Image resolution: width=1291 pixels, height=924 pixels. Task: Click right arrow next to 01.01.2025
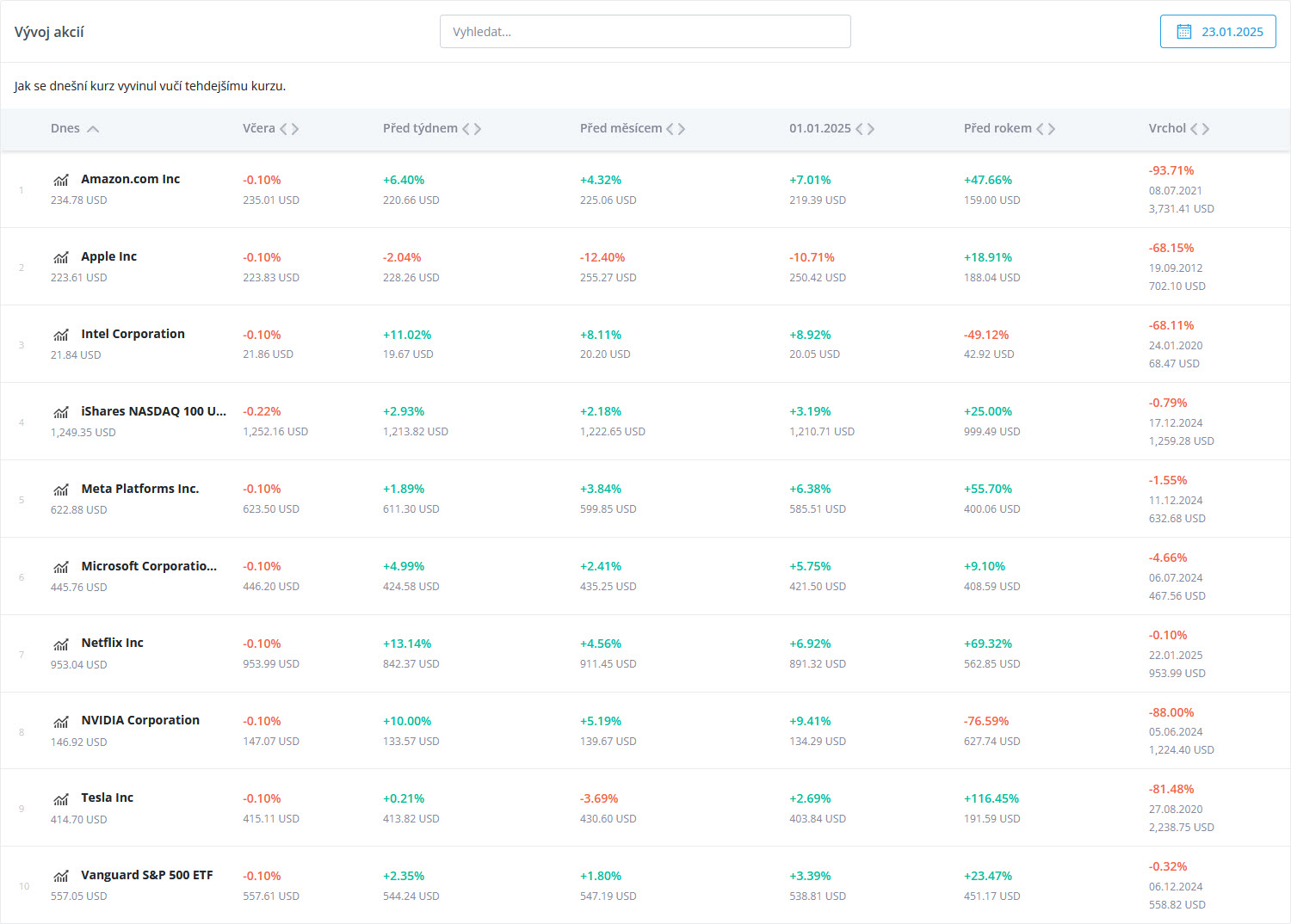click(871, 129)
